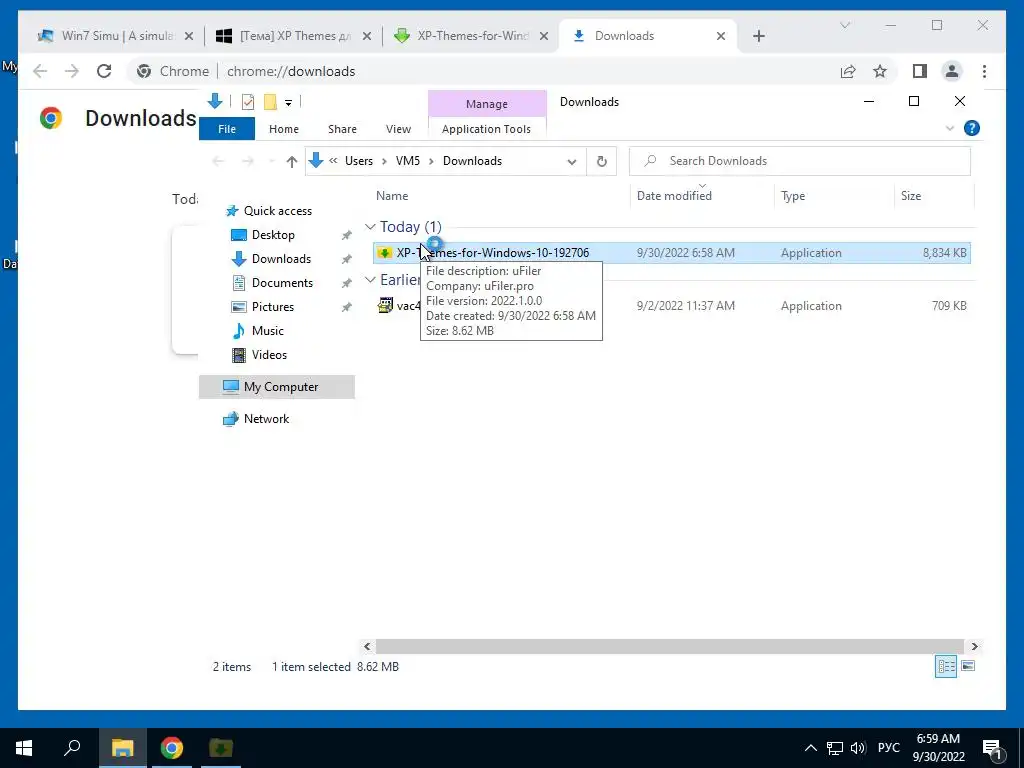Click the Manage contextual tab
Viewport: 1024px width, 768px height.
point(487,104)
